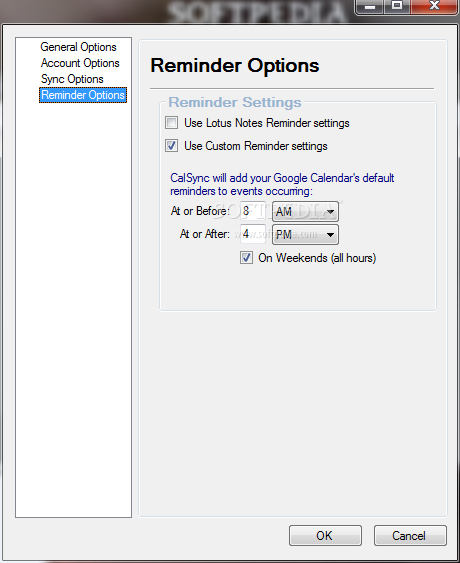Click the Use Custom Reminder settings label
The width and height of the screenshot is (460, 563).
(x=256, y=146)
